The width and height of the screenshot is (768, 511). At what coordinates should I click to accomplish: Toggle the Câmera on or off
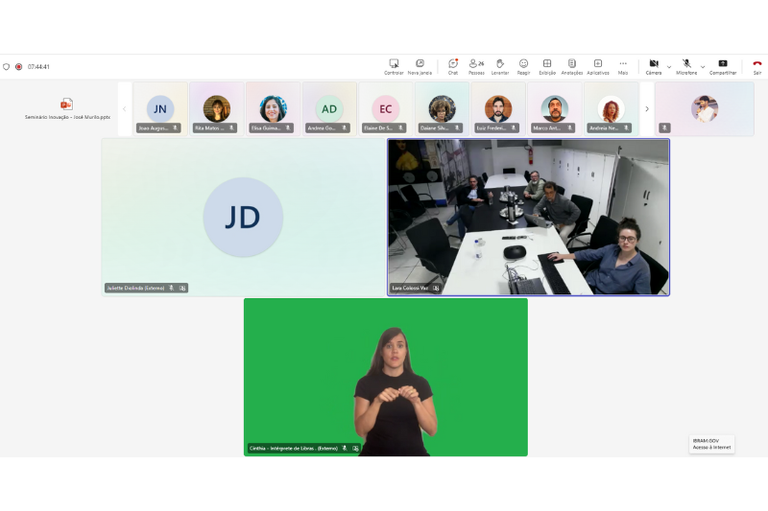(653, 66)
